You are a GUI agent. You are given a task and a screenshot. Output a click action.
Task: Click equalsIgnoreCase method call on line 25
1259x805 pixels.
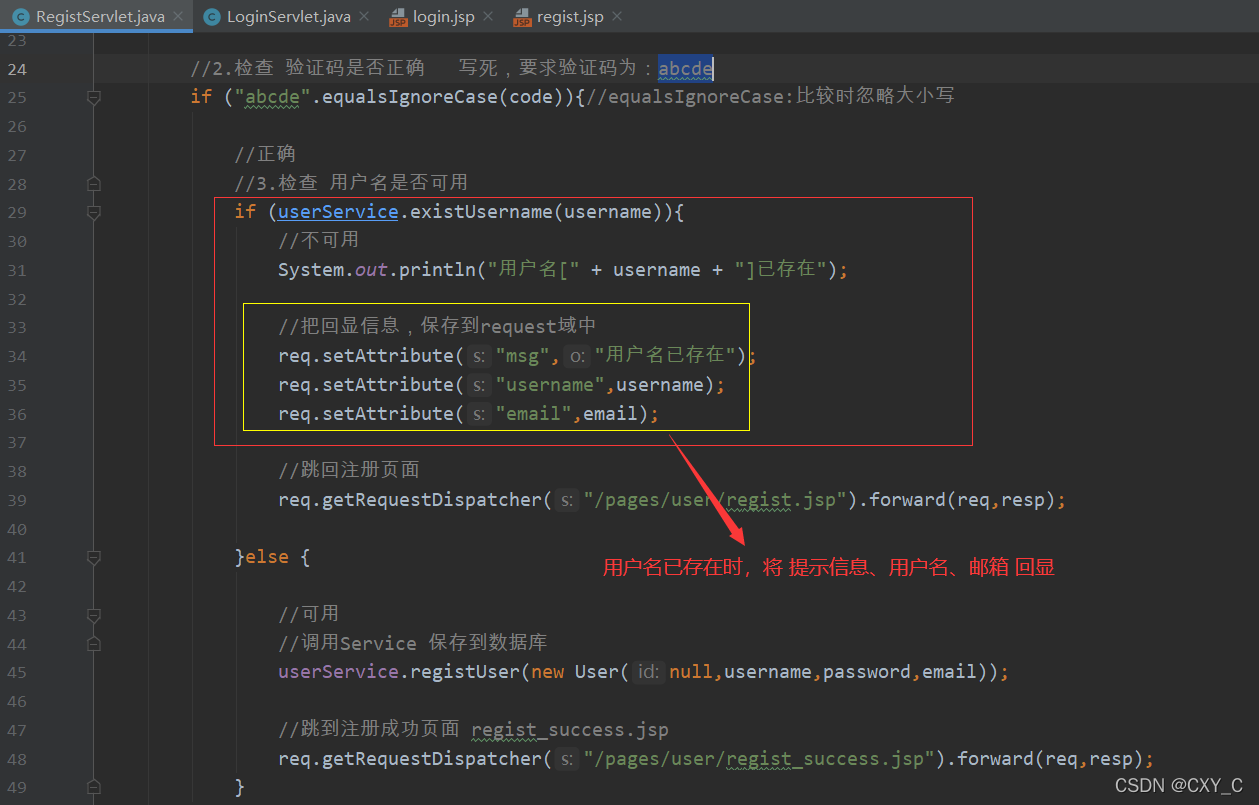(x=409, y=97)
